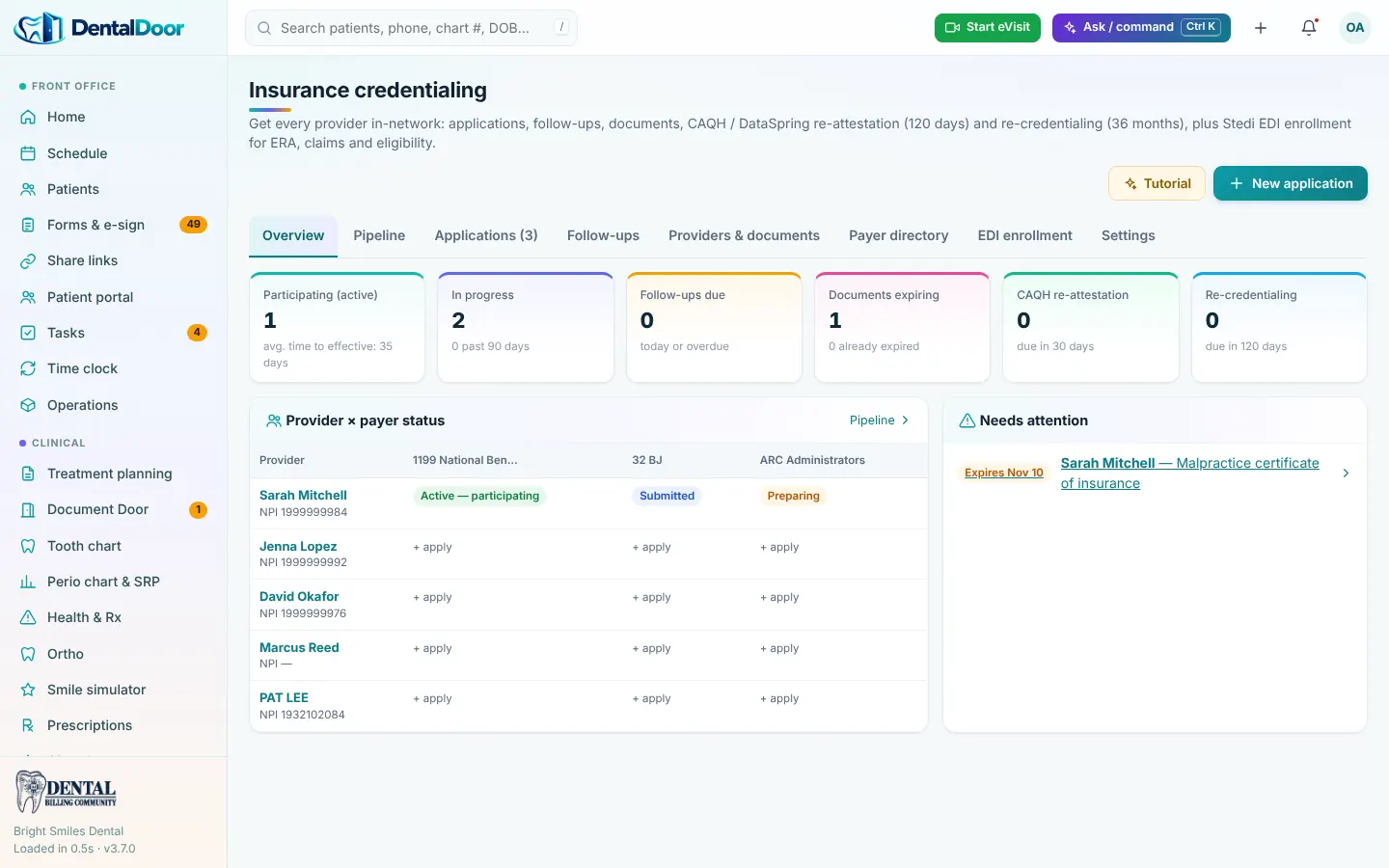Open the Home sidebar icon
The image size is (1389, 868).
tap(28, 117)
